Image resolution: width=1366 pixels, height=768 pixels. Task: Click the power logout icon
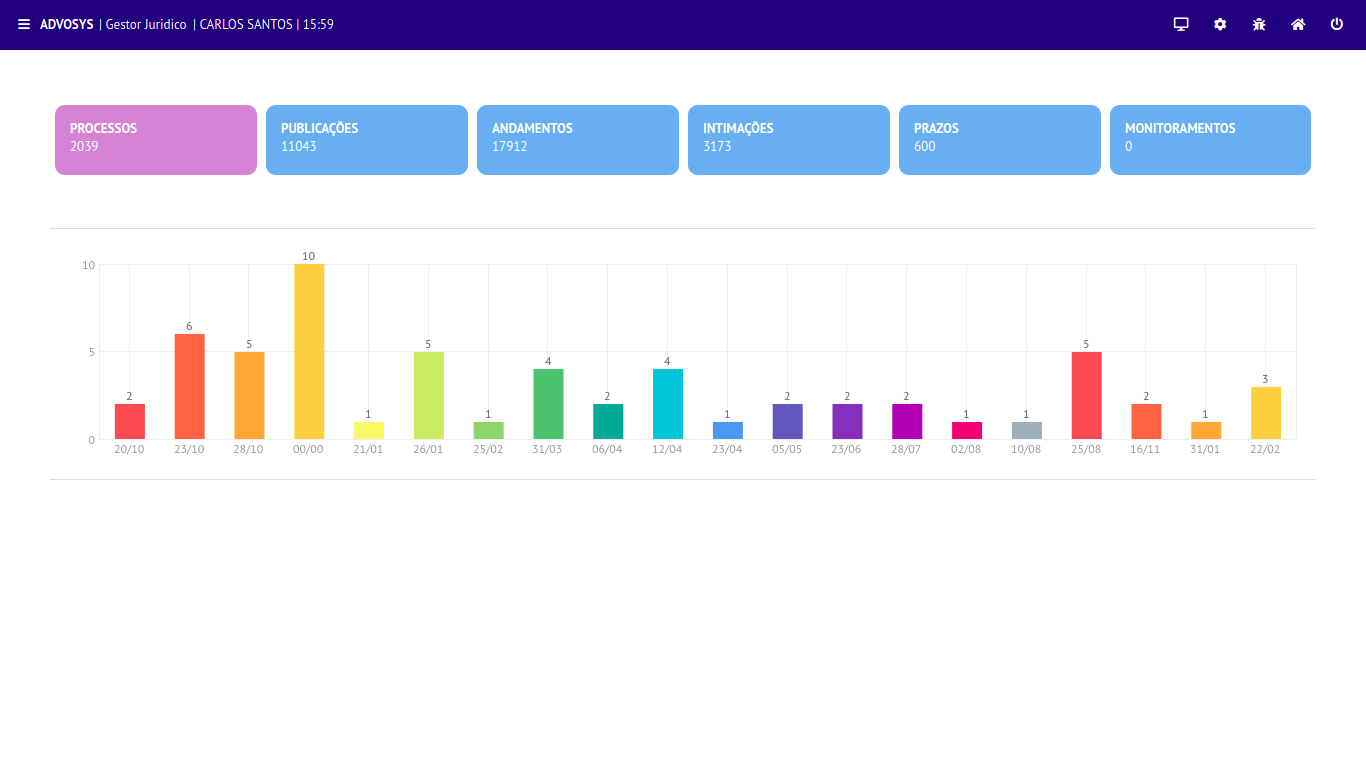click(1337, 24)
